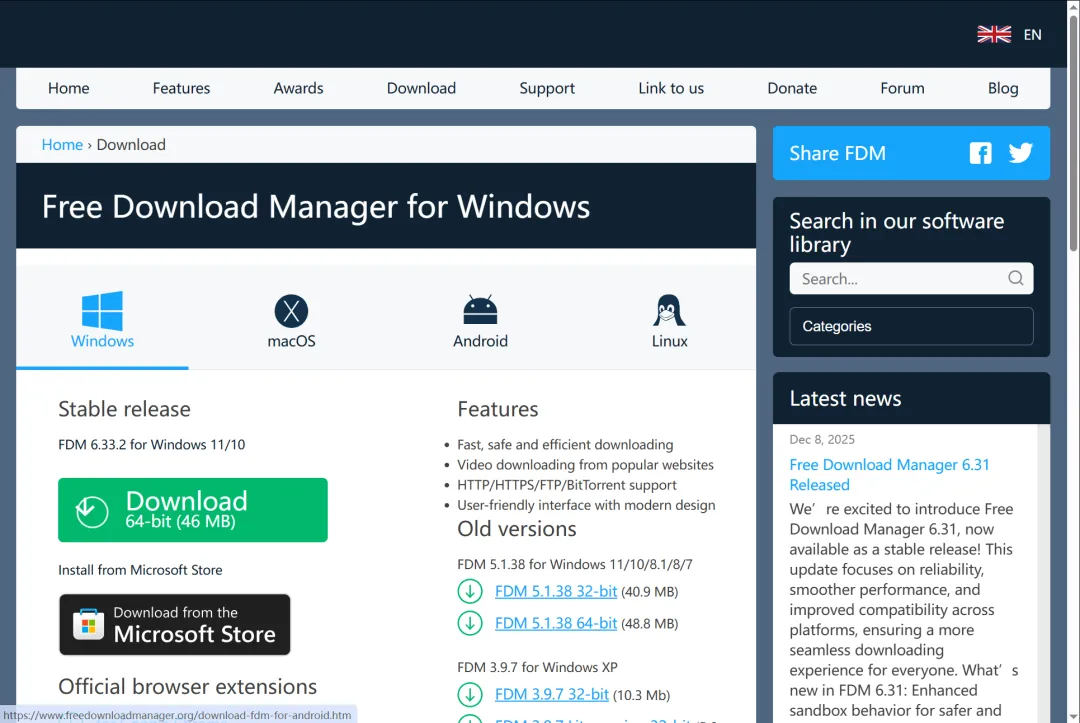Image resolution: width=1080 pixels, height=723 pixels.
Task: Open the Support menu item
Action: click(547, 88)
